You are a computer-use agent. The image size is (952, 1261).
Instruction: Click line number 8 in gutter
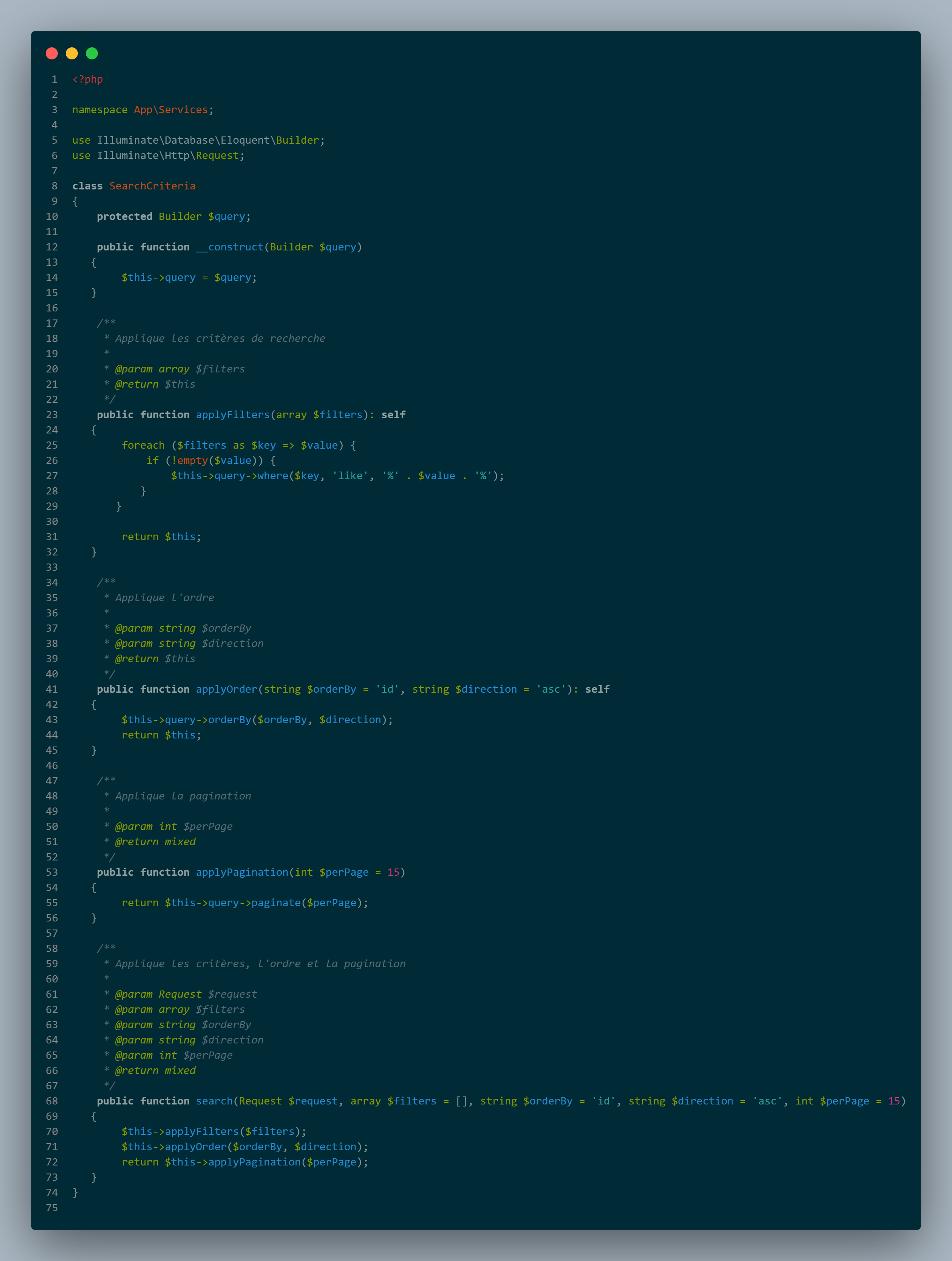tap(54, 186)
